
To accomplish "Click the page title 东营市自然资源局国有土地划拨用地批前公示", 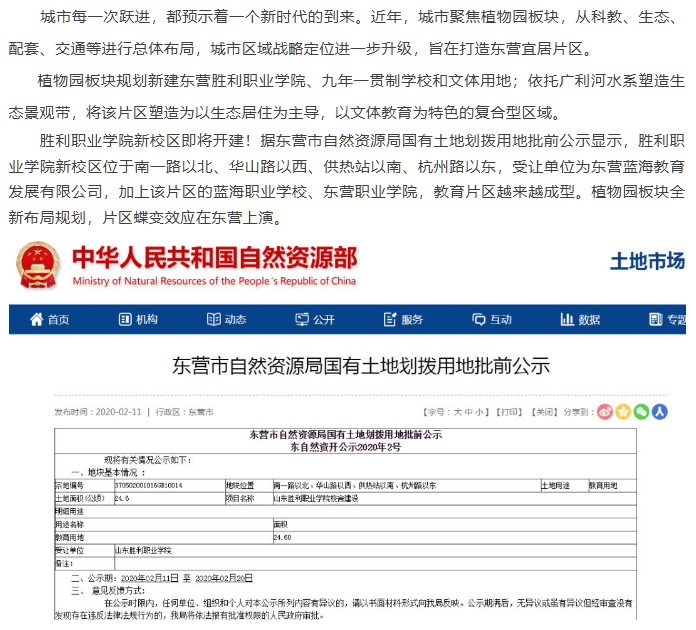I will [361, 366].
